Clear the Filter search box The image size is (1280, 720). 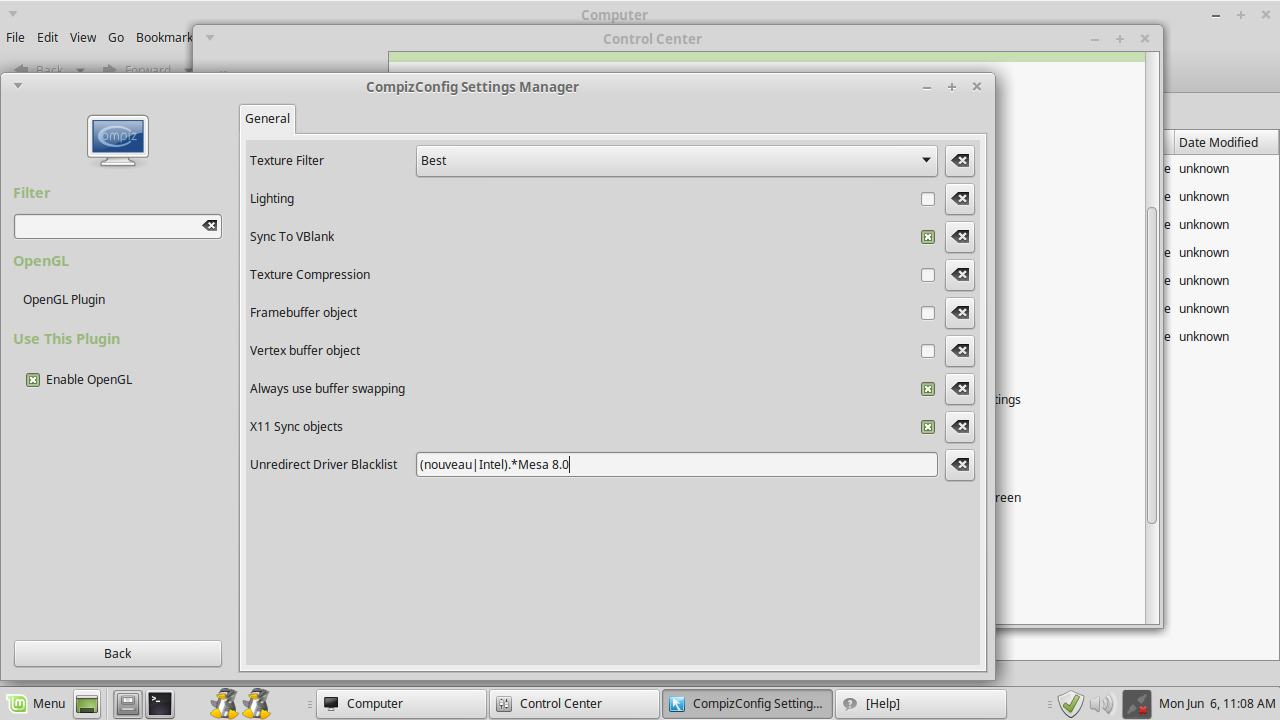point(210,226)
